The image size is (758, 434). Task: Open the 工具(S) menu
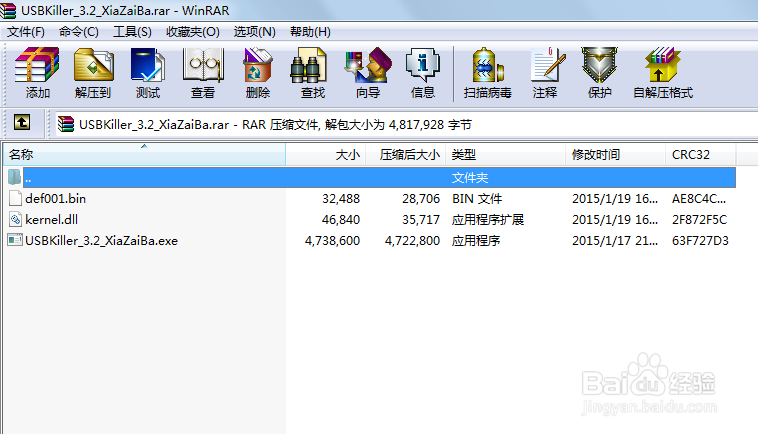point(132,32)
